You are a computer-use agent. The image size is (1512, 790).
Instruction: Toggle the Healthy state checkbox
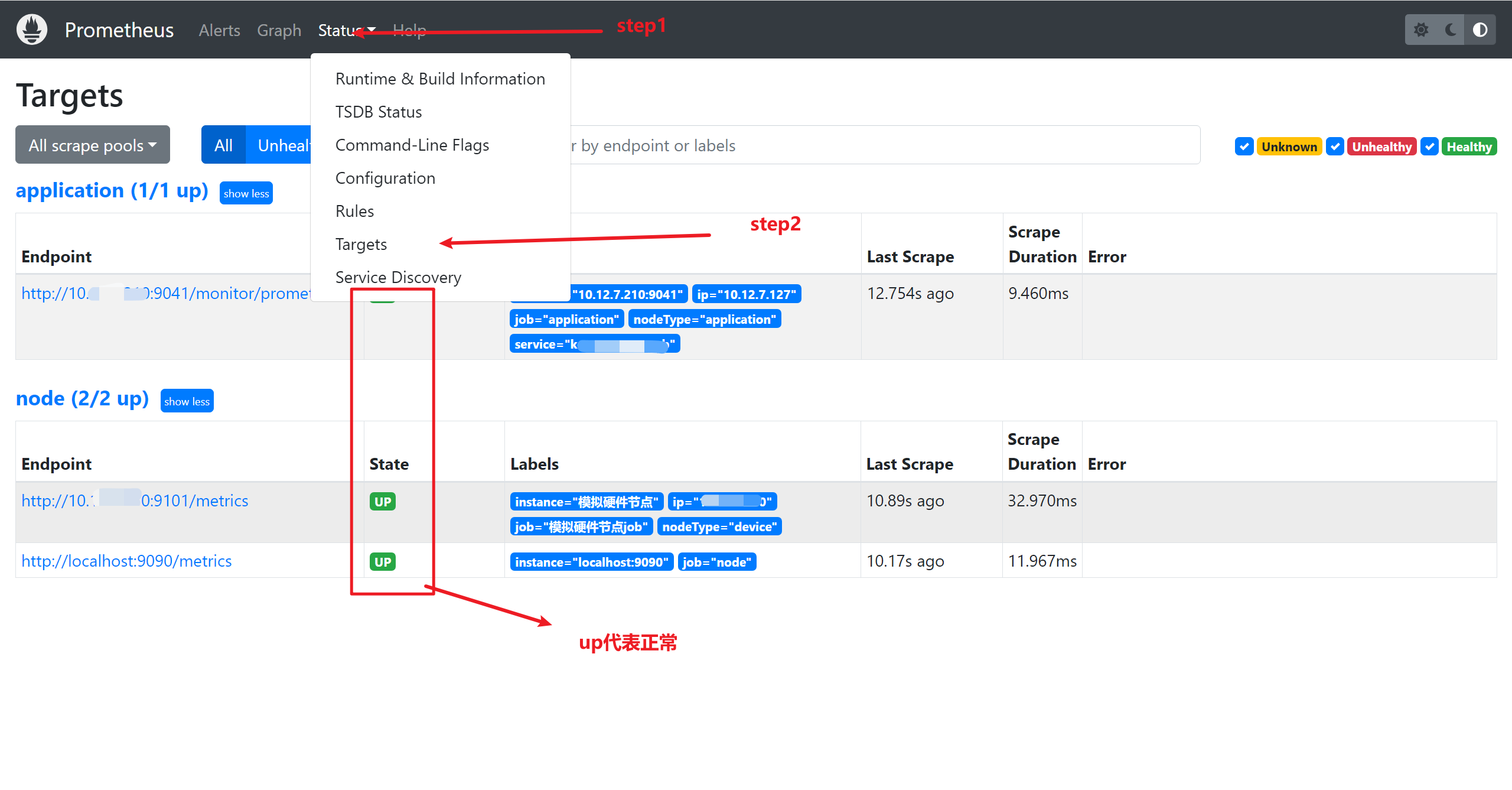point(1429,147)
